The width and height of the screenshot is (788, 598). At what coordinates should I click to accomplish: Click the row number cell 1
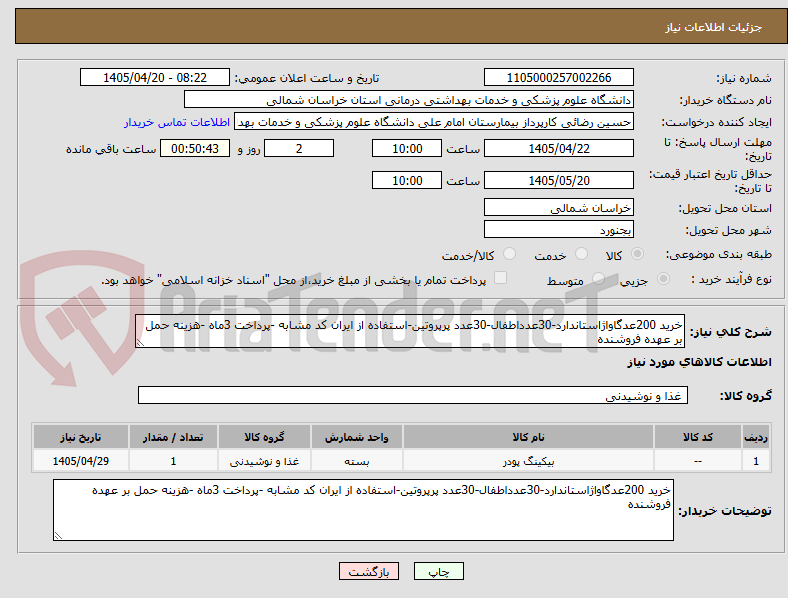pyautogui.click(x=756, y=461)
